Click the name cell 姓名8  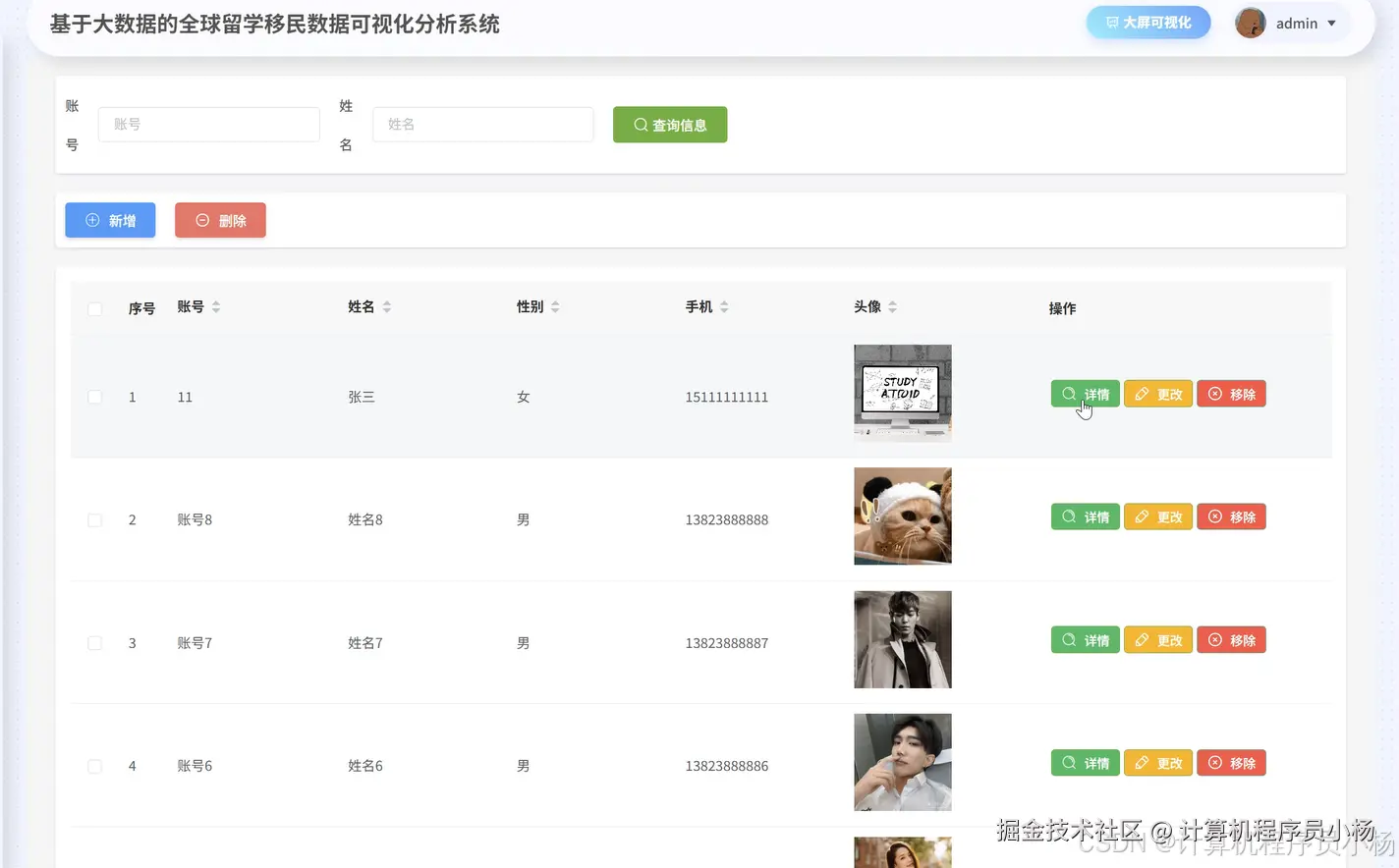pyautogui.click(x=365, y=520)
